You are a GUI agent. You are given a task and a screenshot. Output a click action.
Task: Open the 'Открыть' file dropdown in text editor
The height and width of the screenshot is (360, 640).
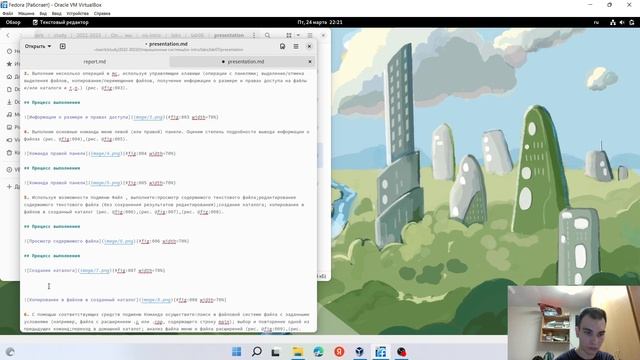pos(38,47)
